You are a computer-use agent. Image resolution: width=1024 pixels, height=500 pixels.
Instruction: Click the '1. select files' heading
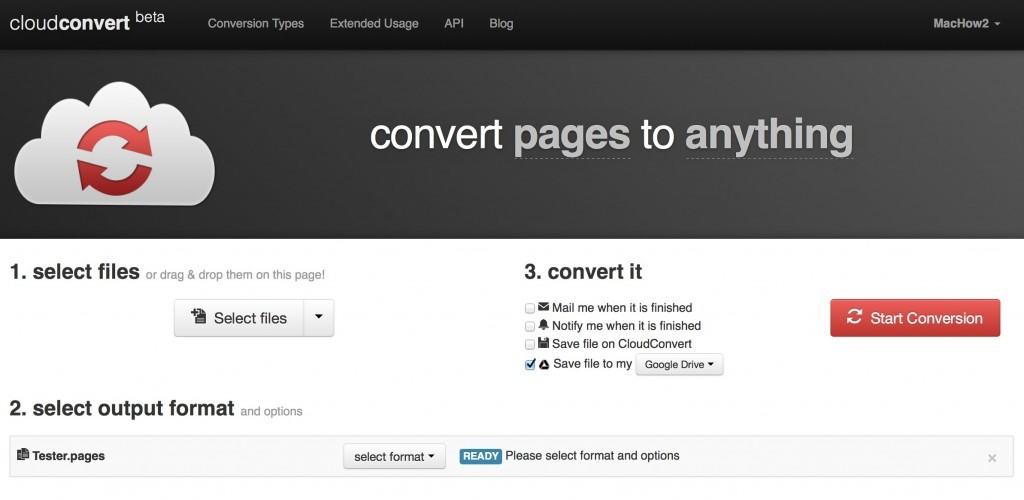(x=74, y=272)
